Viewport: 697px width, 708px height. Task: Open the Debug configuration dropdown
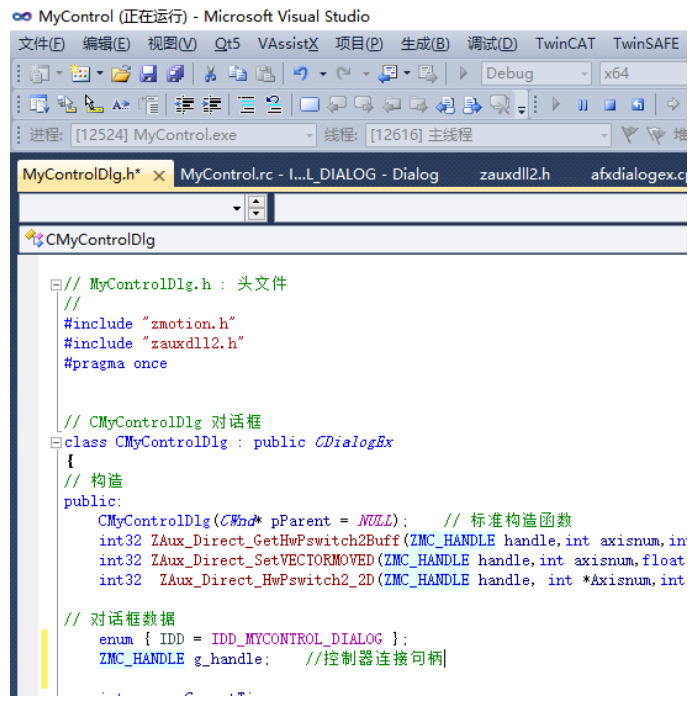585,74
